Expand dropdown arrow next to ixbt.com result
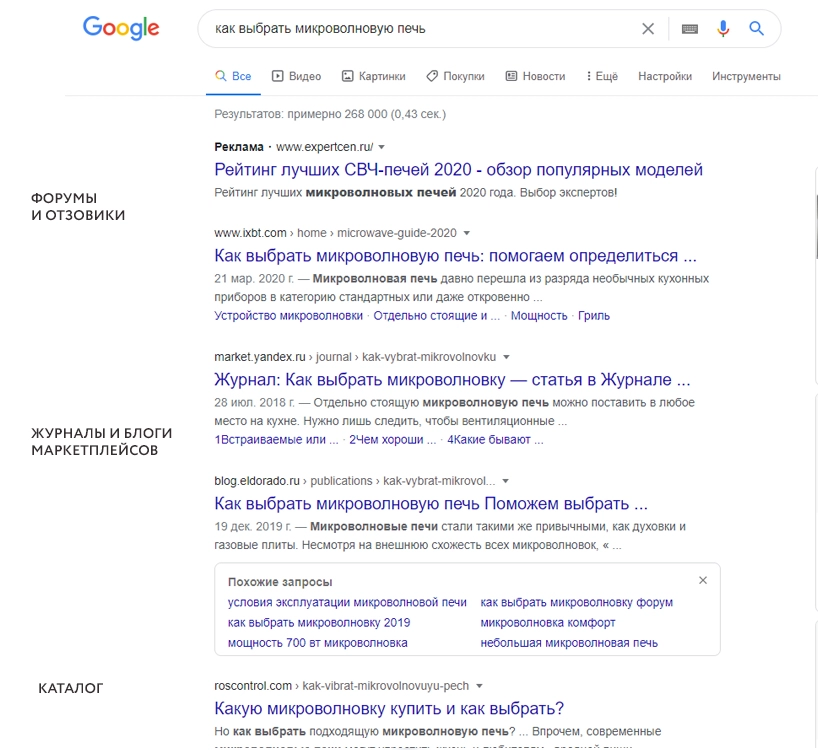 pyautogui.click(x=467, y=233)
